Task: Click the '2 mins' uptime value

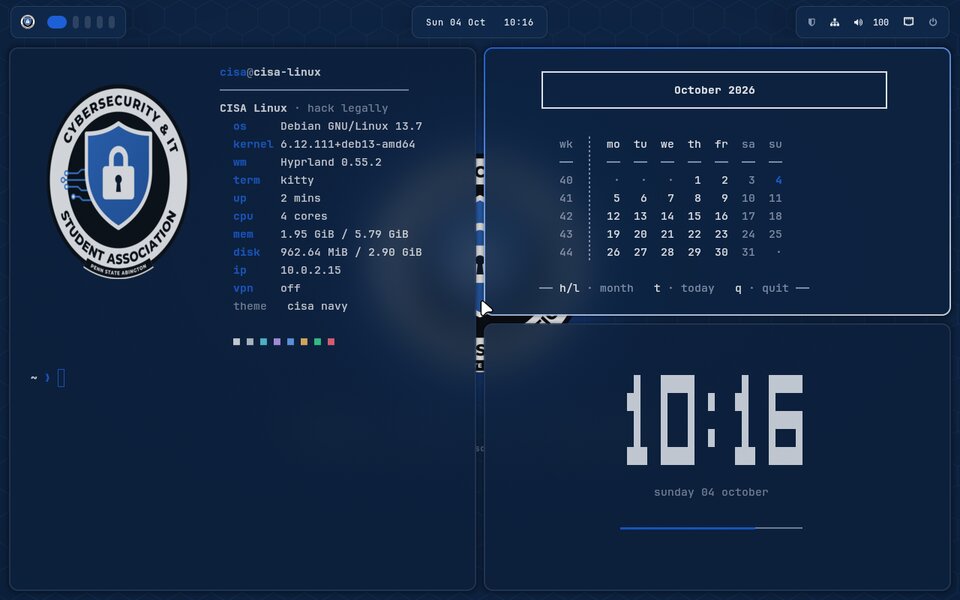Action: click(300, 198)
